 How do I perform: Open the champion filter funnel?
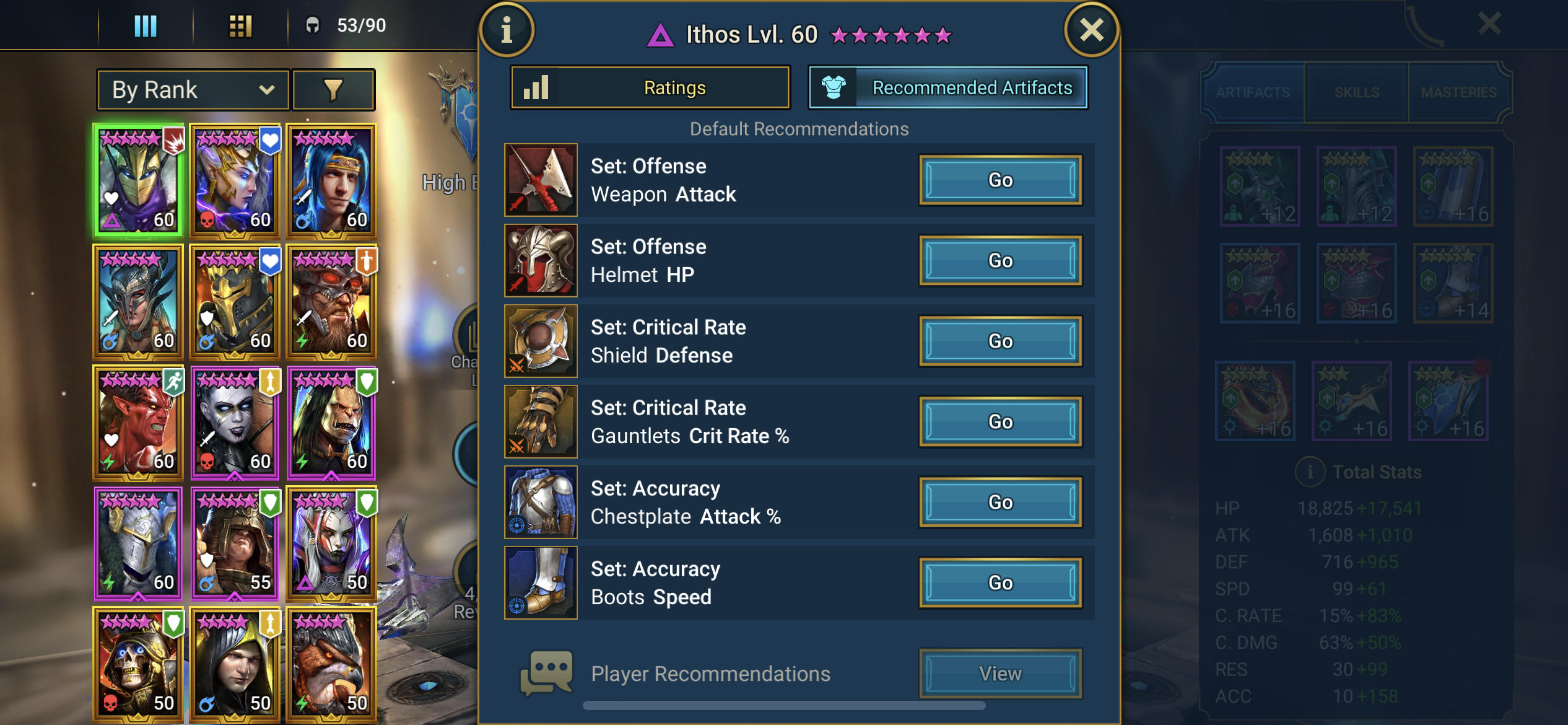333,90
